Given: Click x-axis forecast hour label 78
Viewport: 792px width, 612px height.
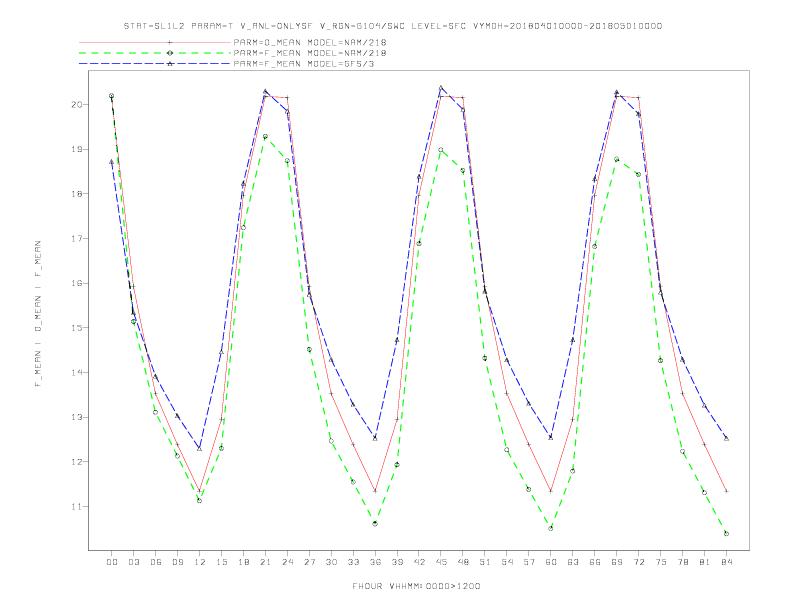Looking at the screenshot, I should 682,562.
